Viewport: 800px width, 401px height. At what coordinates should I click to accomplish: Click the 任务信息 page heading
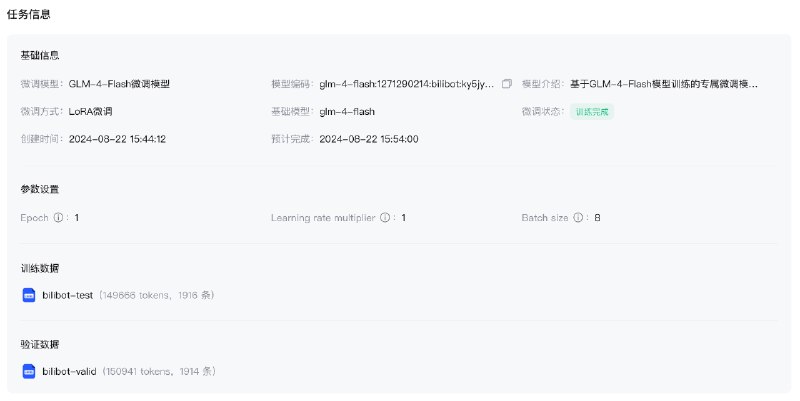pos(29,14)
